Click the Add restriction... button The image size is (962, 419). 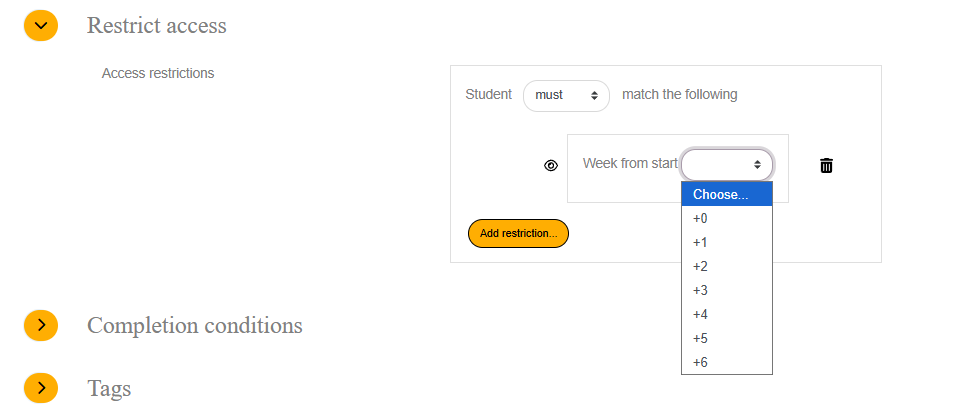518,234
